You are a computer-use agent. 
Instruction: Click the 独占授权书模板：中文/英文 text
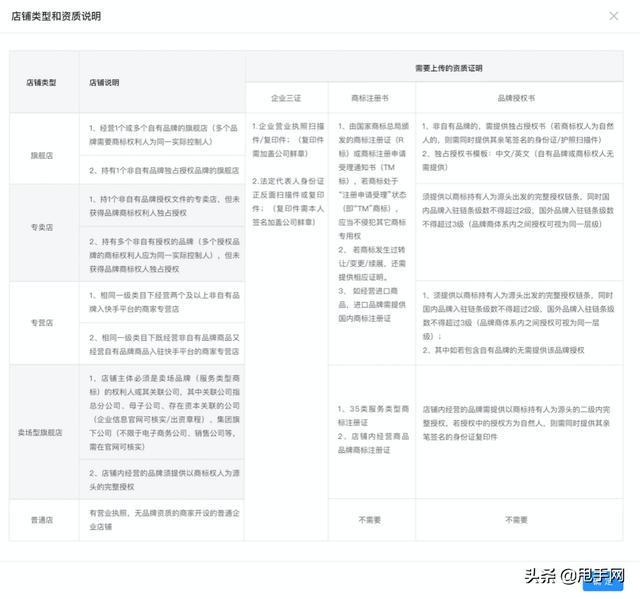click(x=518, y=160)
